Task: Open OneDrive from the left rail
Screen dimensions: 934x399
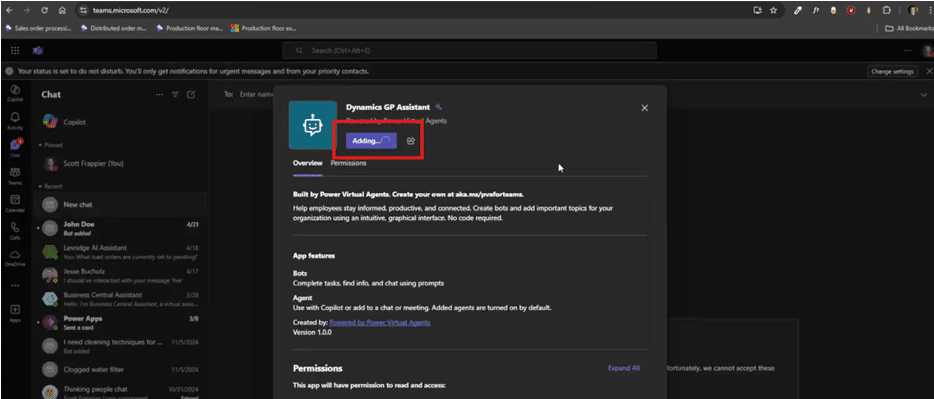Action: point(15,257)
